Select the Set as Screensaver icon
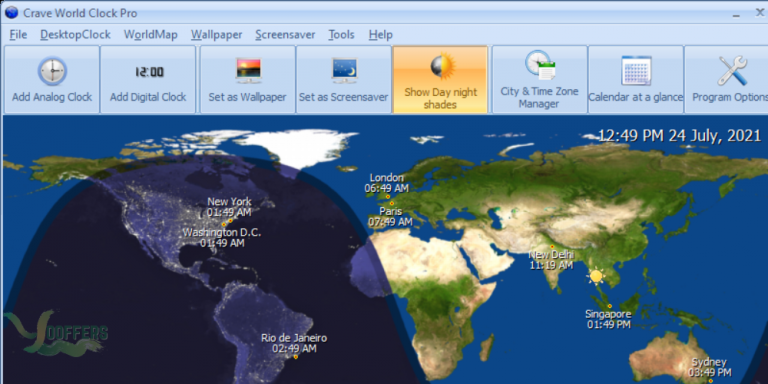 pyautogui.click(x=344, y=71)
